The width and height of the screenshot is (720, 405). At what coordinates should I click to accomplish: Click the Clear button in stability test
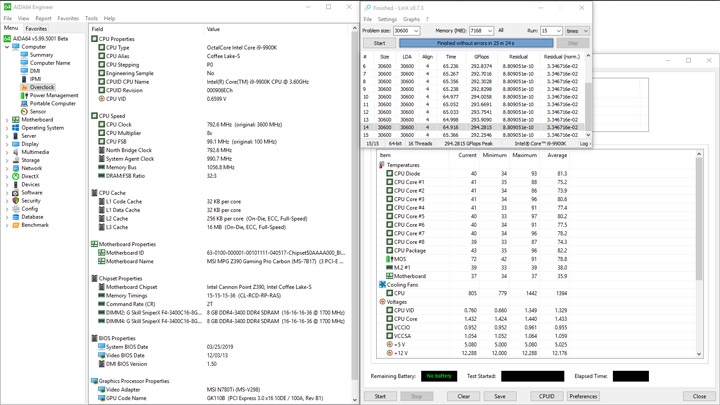(463, 396)
